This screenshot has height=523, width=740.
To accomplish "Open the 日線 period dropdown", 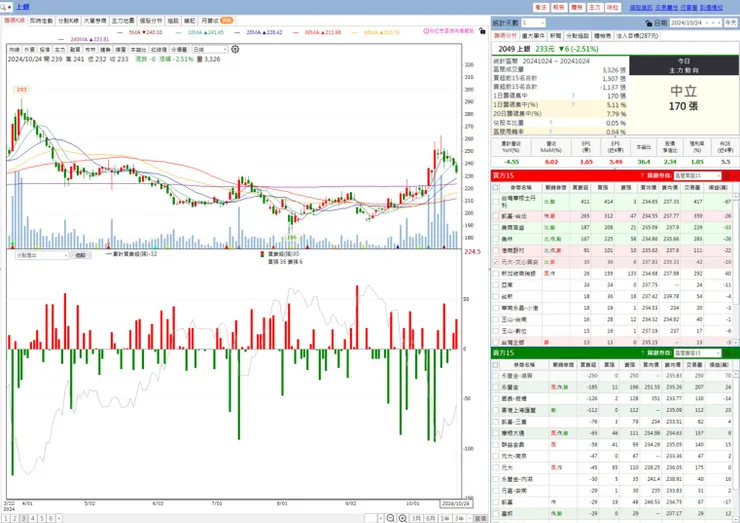I will pyautogui.click(x=210, y=49).
